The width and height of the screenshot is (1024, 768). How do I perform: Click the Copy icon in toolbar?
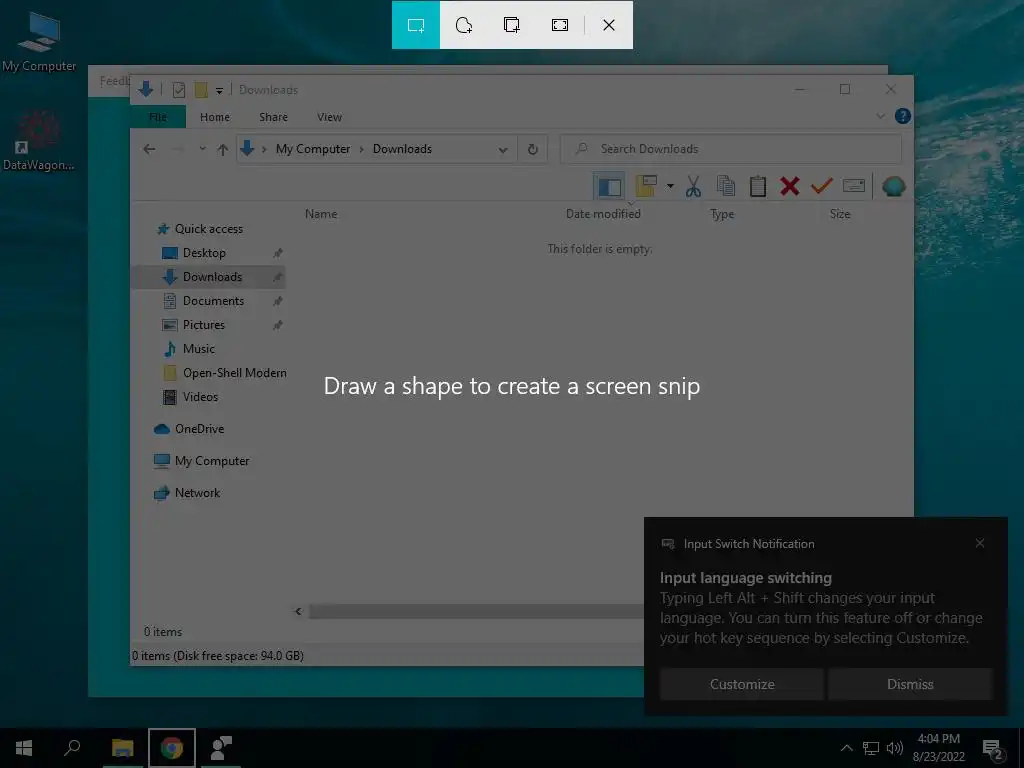point(726,187)
